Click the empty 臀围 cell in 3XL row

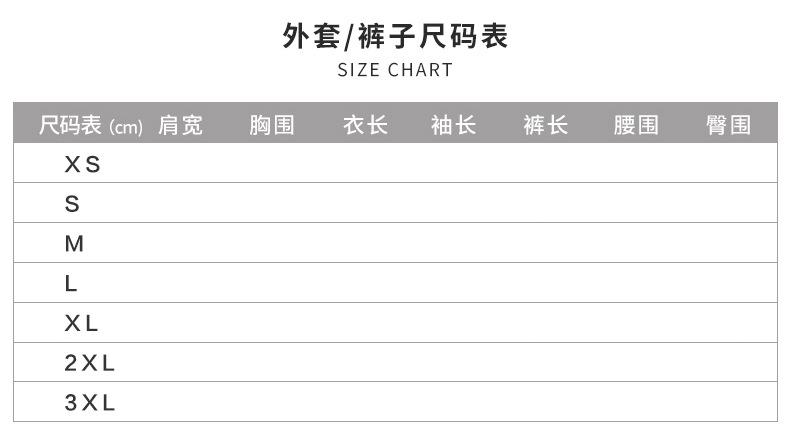click(728, 403)
